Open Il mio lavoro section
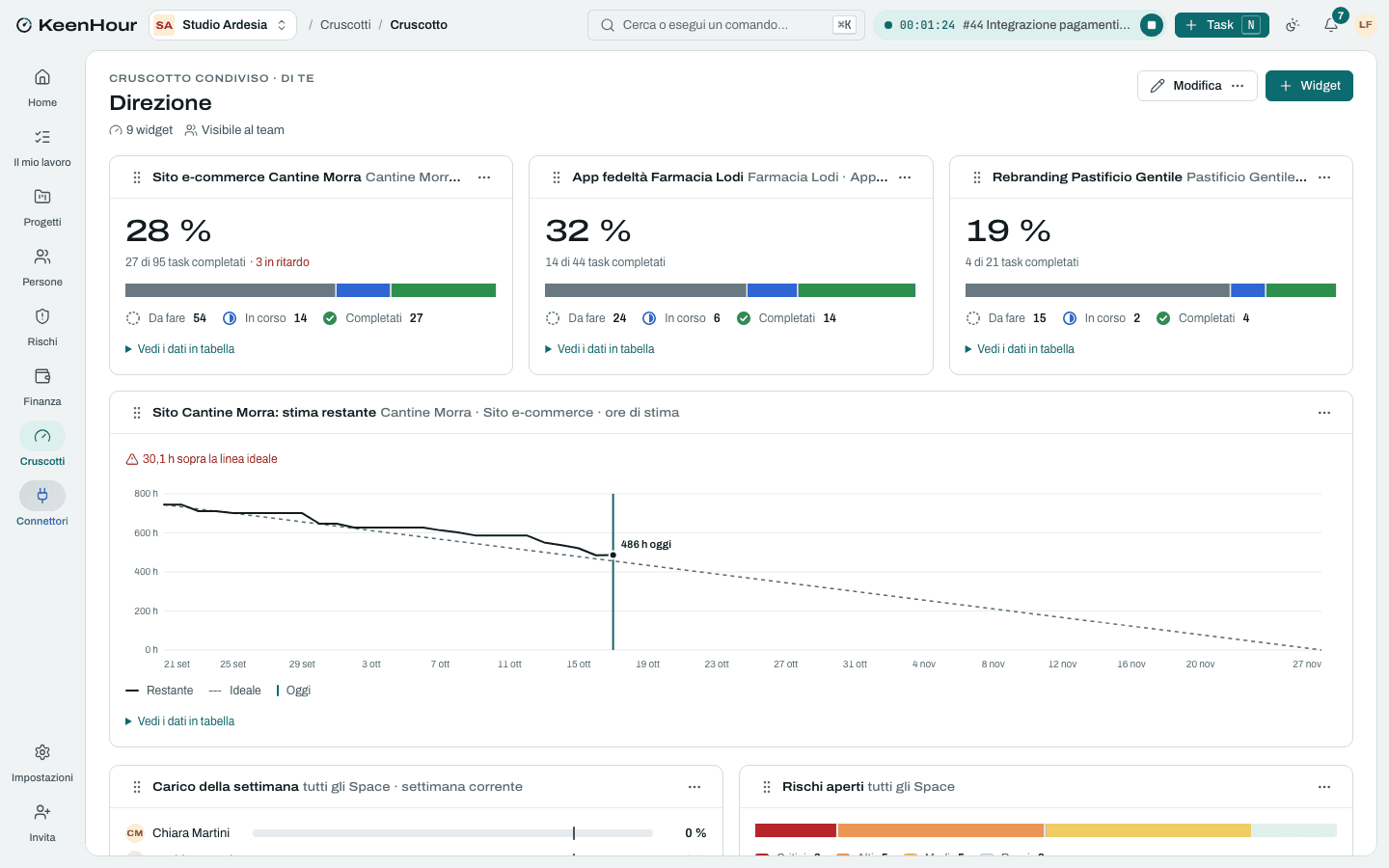 pyautogui.click(x=42, y=148)
